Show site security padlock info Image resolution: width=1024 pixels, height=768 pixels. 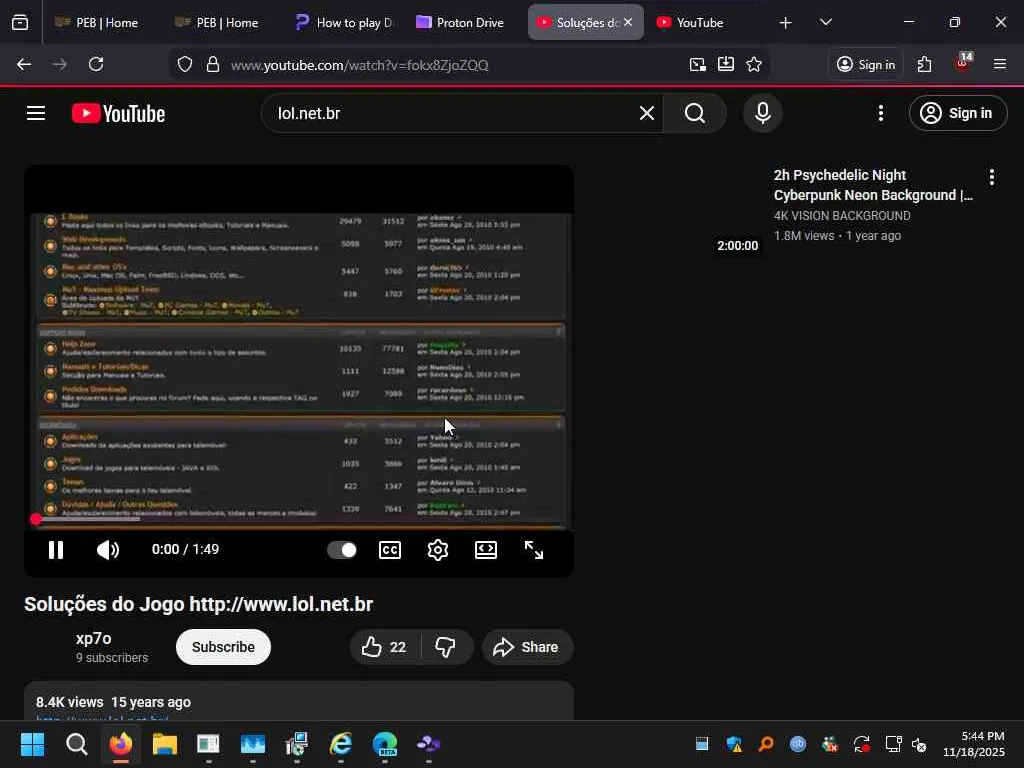212,65
